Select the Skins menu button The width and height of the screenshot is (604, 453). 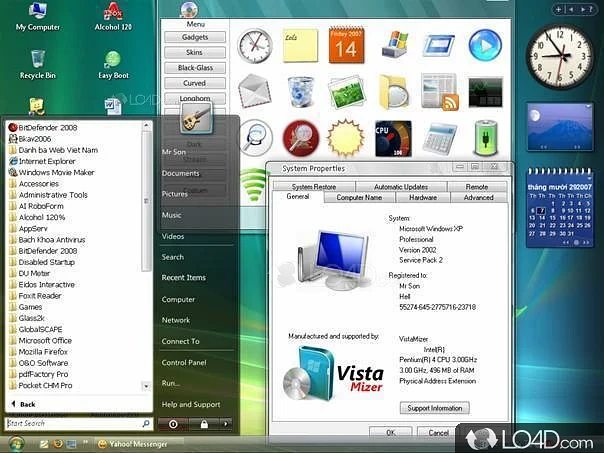click(x=195, y=52)
